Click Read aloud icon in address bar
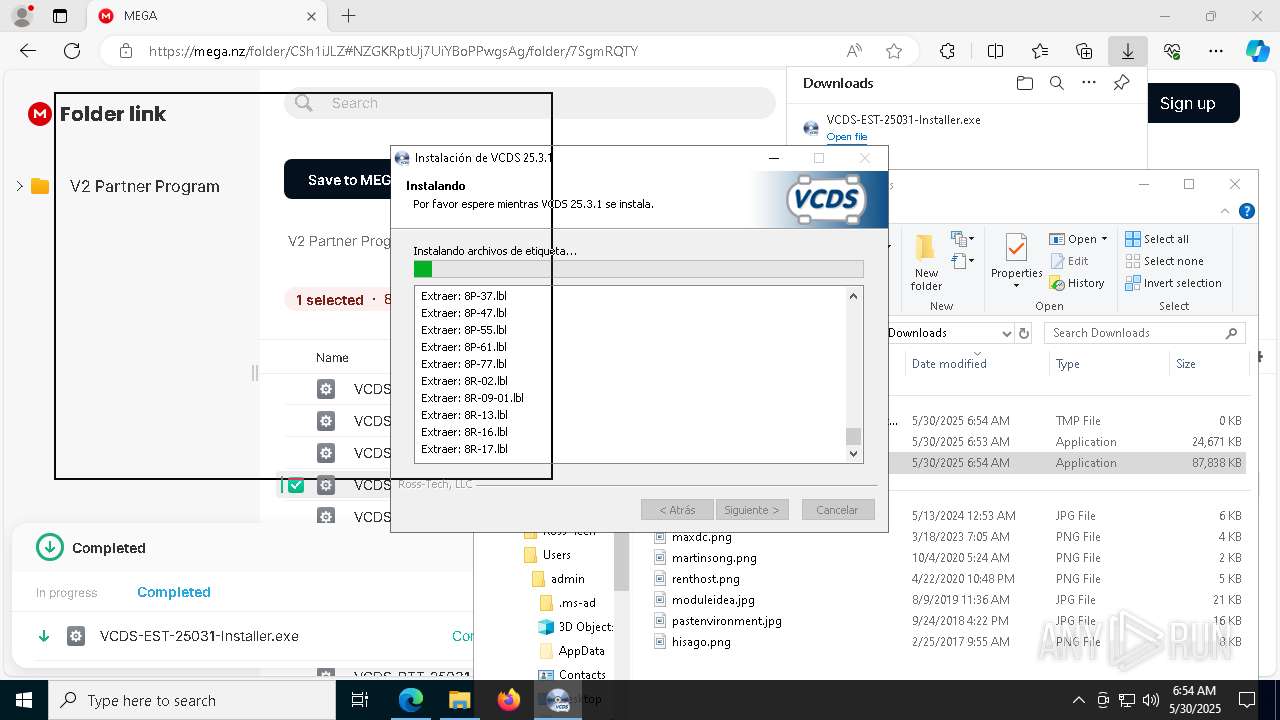Image resolution: width=1280 pixels, height=720 pixels. coord(854,51)
